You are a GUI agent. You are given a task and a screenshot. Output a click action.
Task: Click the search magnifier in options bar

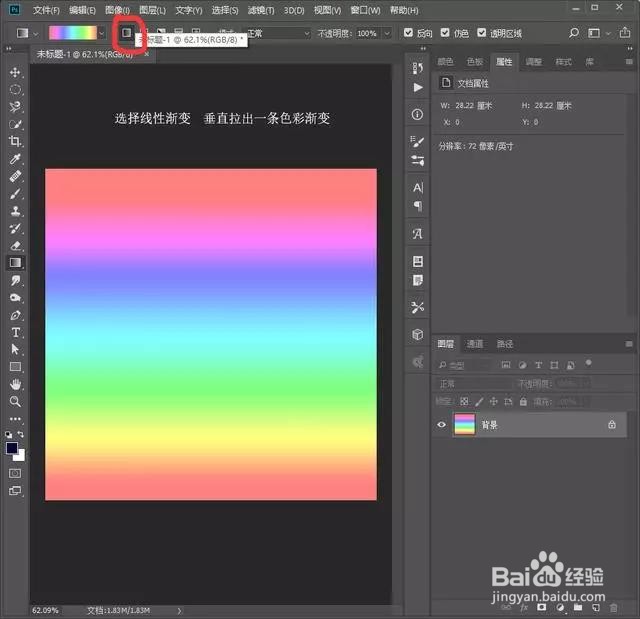[574, 33]
